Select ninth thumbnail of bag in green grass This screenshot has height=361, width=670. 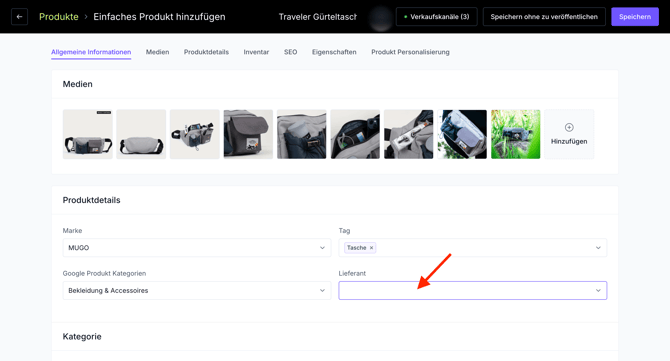pyautogui.click(x=515, y=134)
